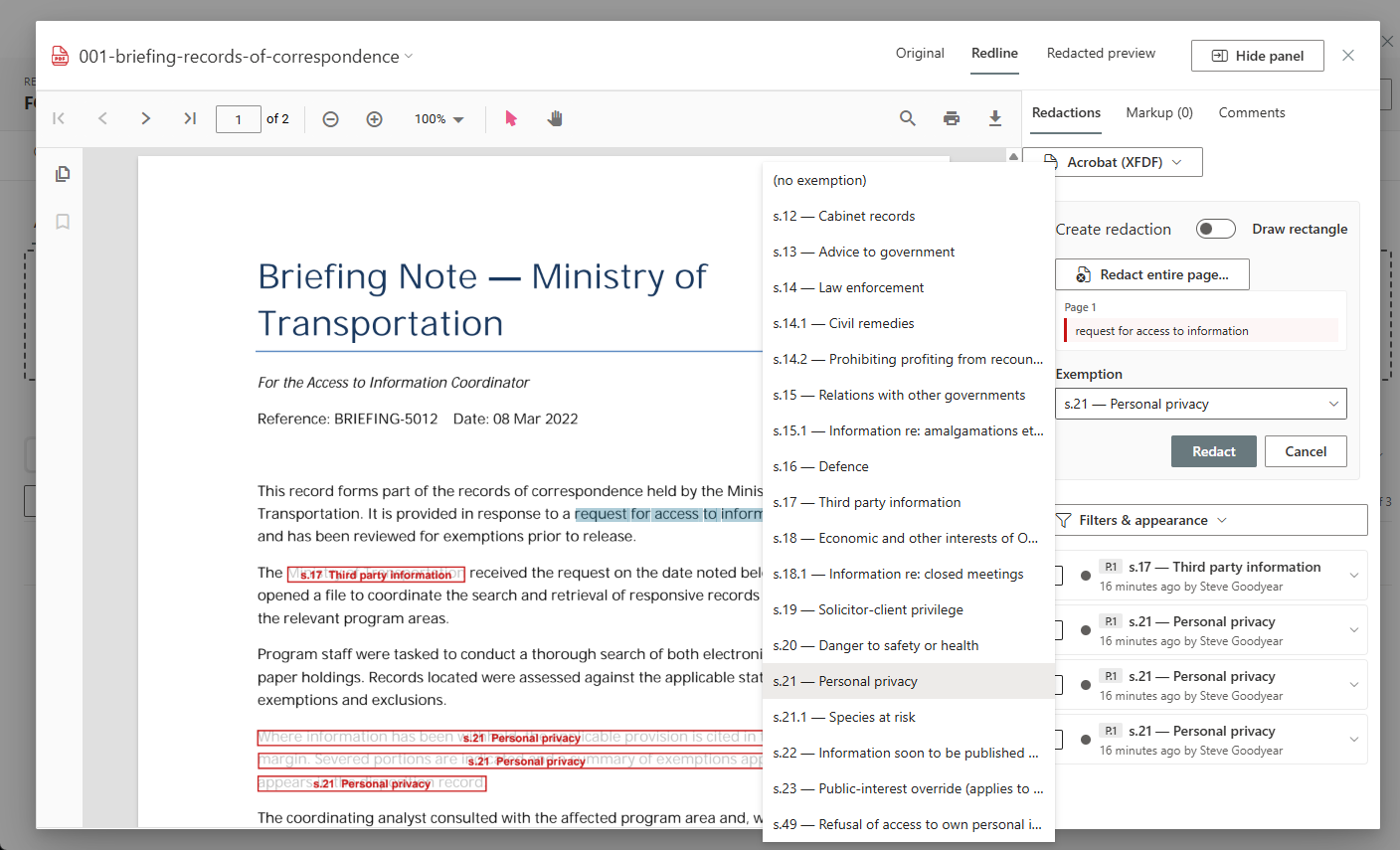Zoom in on the document
The image size is (1400, 850).
(375, 119)
